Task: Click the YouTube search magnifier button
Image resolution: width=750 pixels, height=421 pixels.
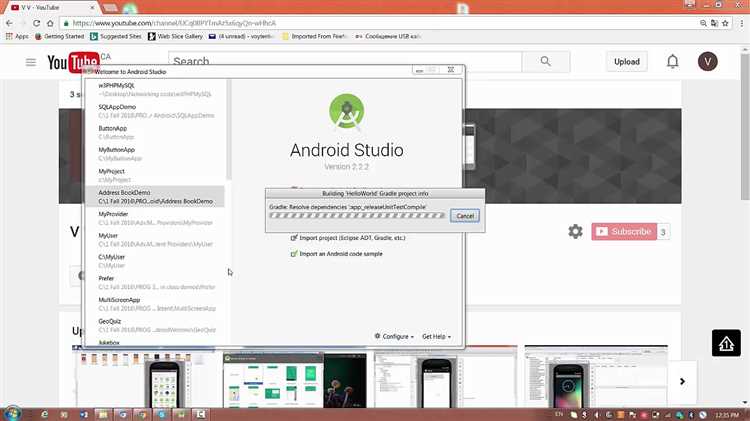Action: pos(546,61)
